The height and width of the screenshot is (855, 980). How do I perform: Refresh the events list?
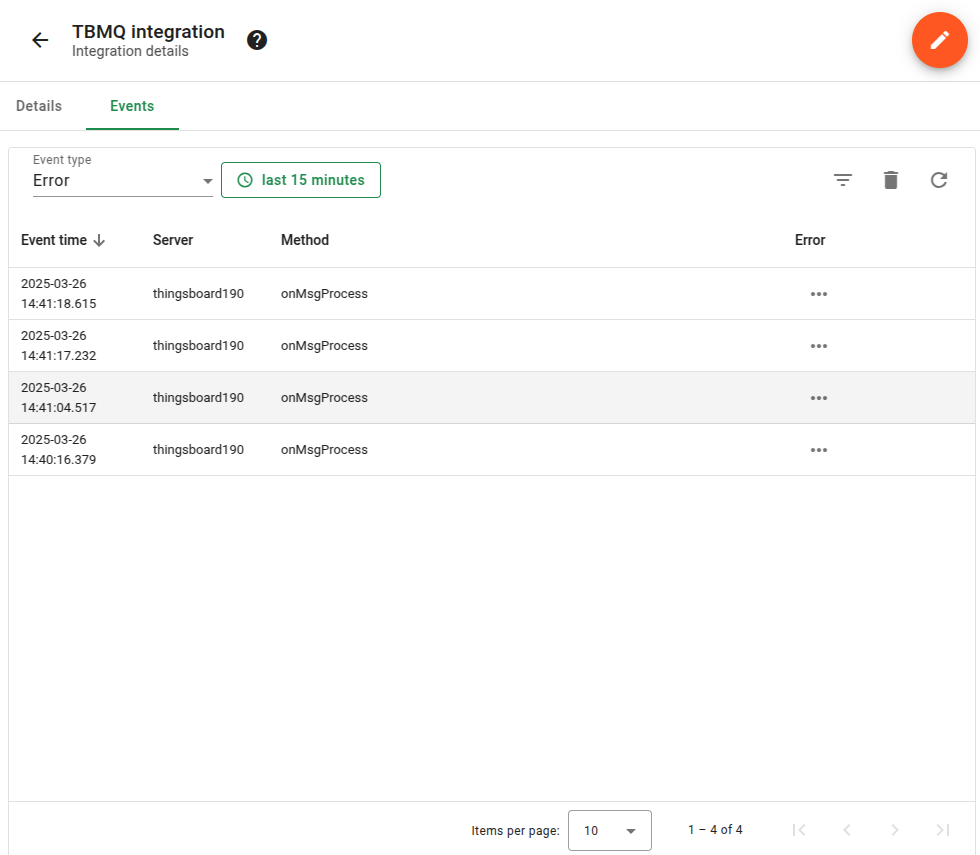(939, 180)
